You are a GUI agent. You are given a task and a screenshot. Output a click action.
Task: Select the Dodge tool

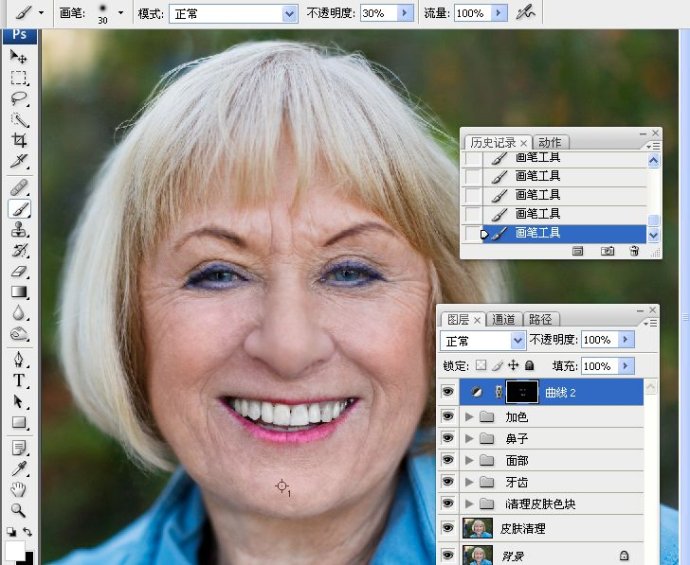[18, 334]
